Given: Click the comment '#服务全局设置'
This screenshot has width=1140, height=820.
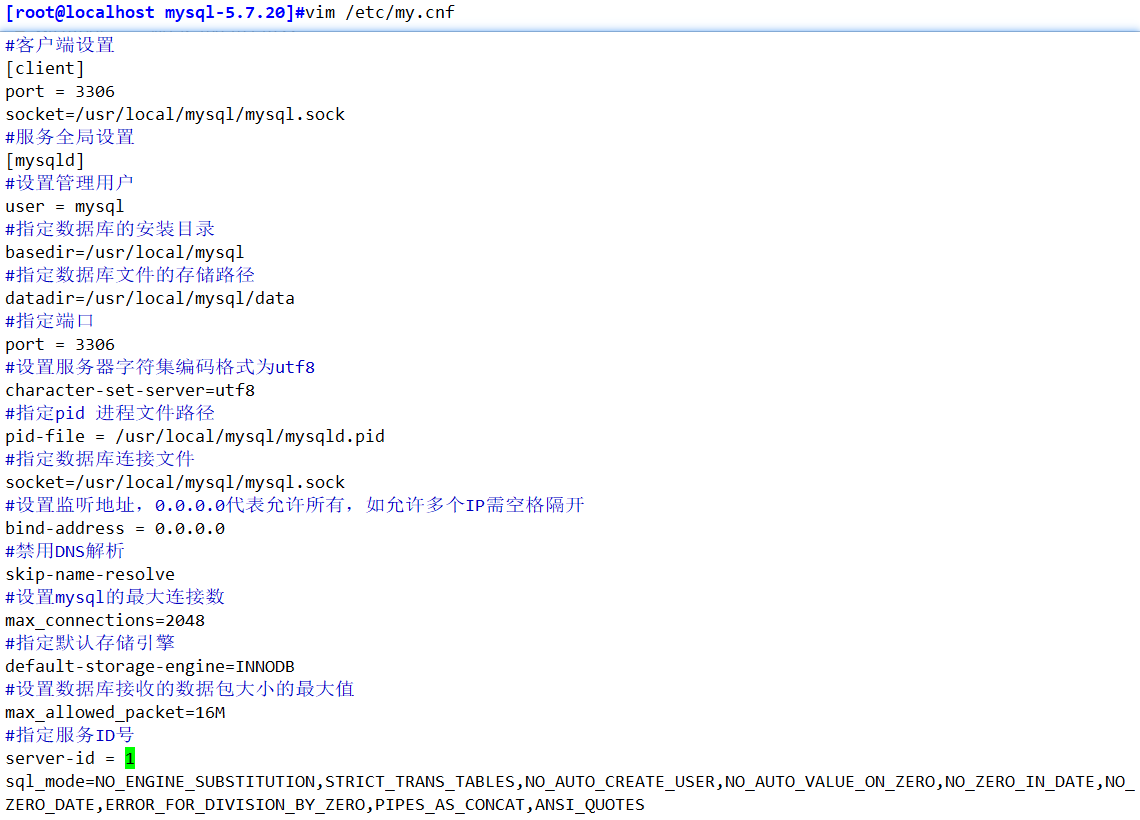Looking at the screenshot, I should pyautogui.click(x=70, y=137).
